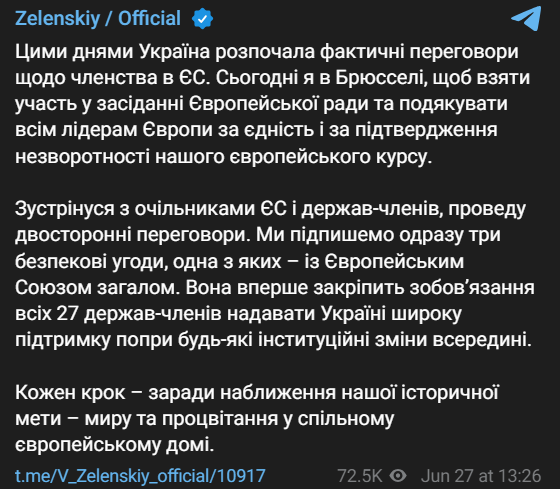Click the blue verified checkmark badge
The height and width of the screenshot is (489, 560).
click(202, 19)
